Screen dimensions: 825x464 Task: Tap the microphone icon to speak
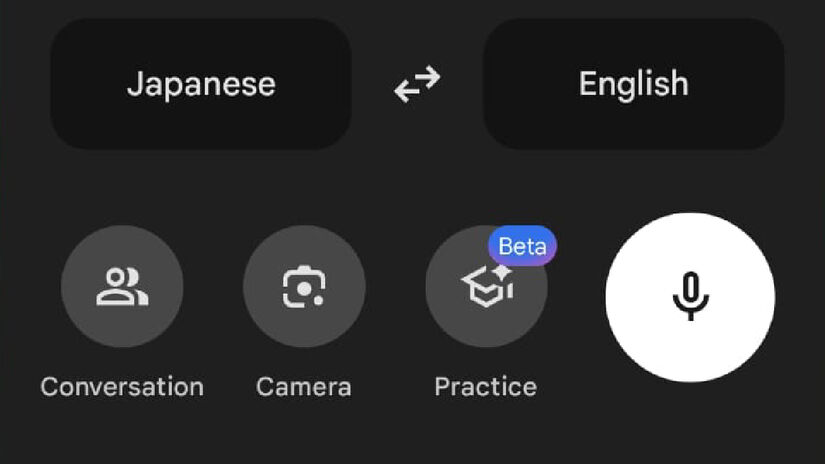click(x=690, y=296)
